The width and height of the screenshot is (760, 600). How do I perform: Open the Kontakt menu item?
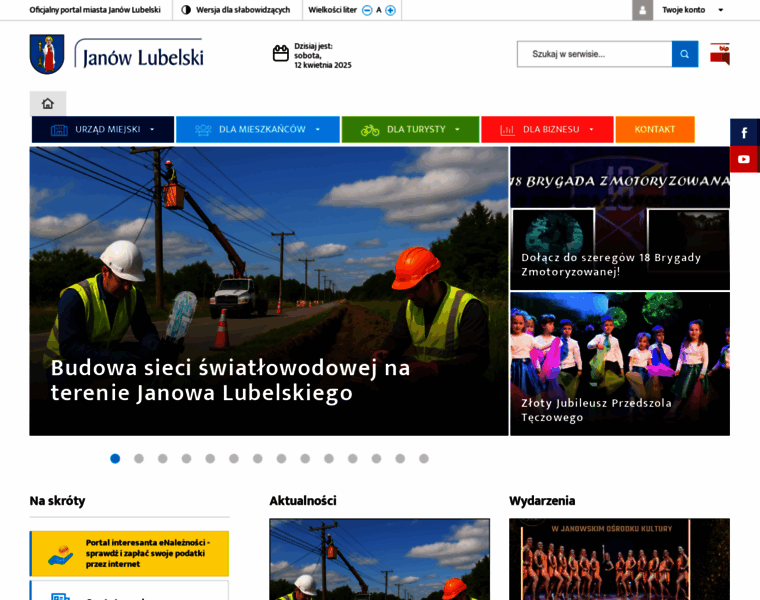point(655,129)
